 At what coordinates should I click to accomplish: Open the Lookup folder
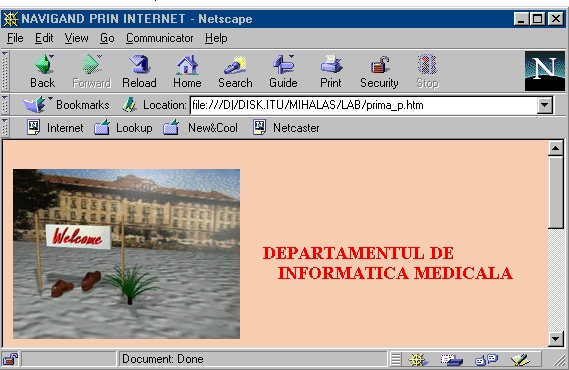123,128
